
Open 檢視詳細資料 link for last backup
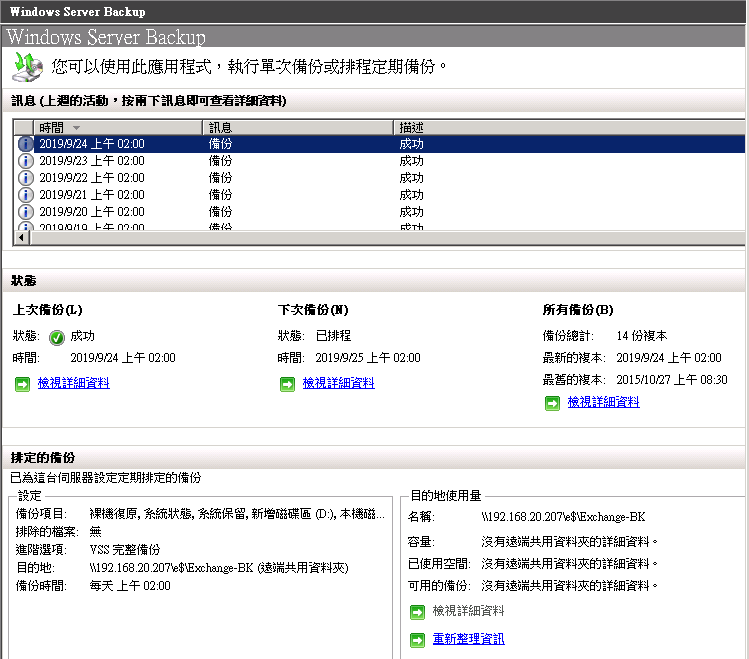click(x=74, y=383)
